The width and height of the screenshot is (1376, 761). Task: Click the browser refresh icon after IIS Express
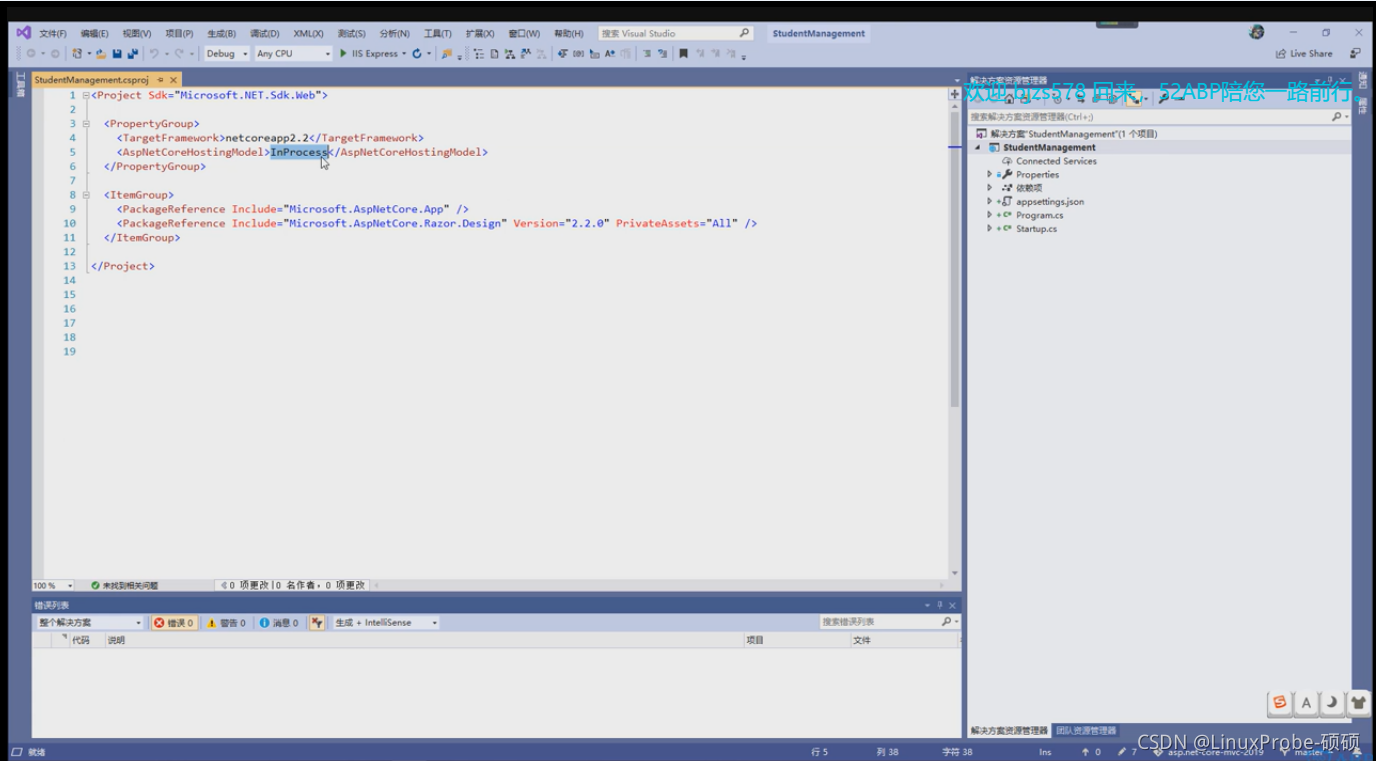[417, 54]
